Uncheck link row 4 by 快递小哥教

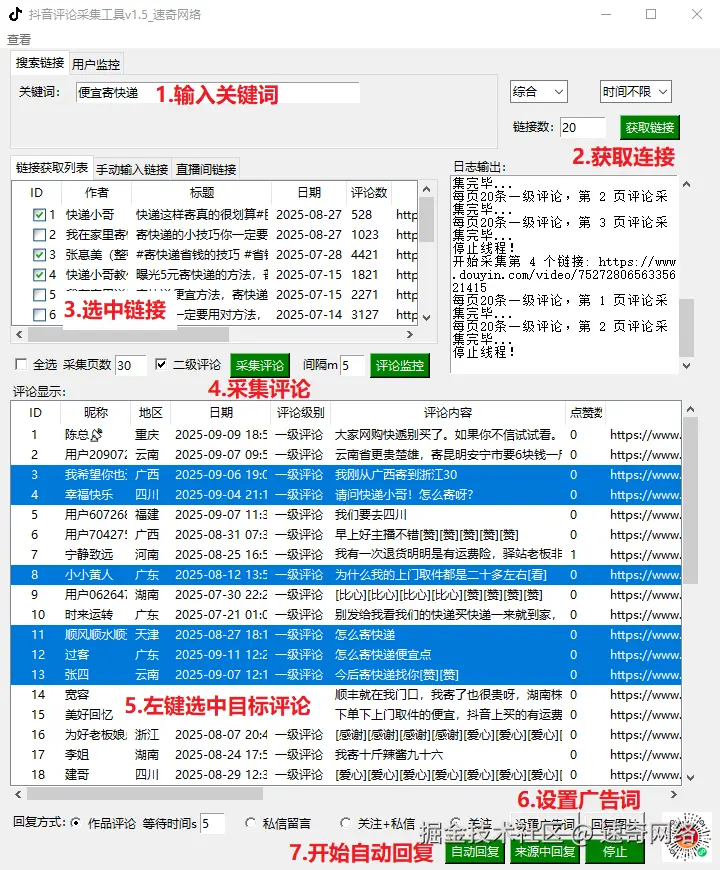click(x=39, y=275)
